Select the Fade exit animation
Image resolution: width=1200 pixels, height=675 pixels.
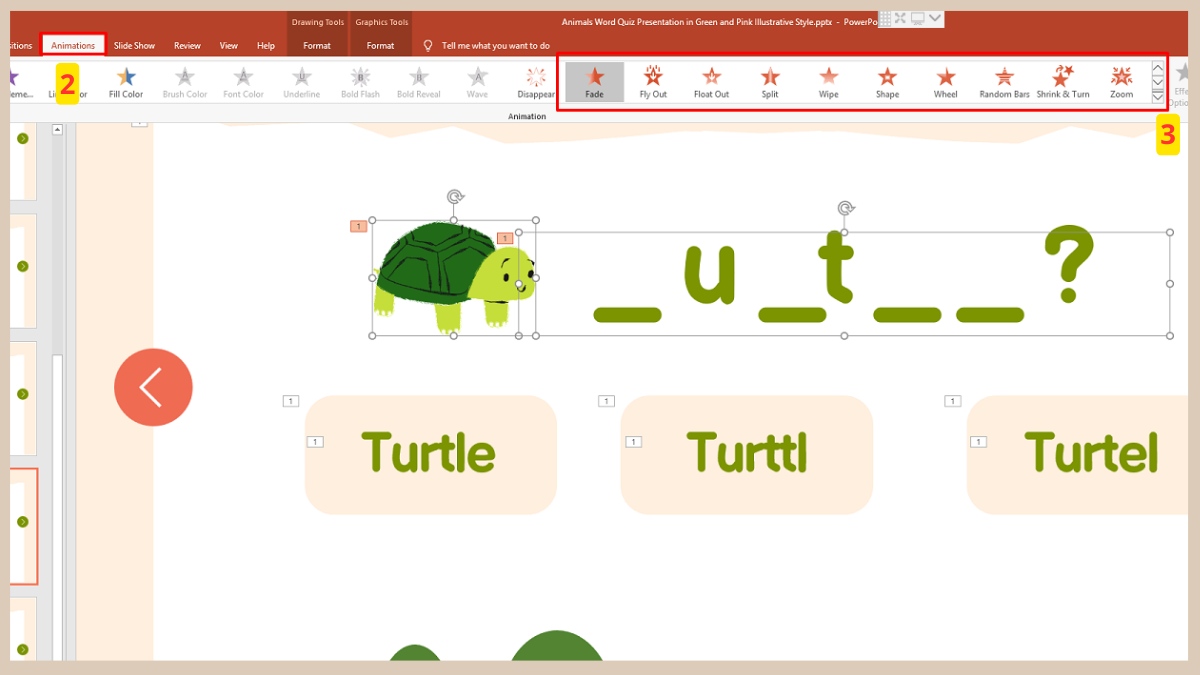(x=594, y=81)
